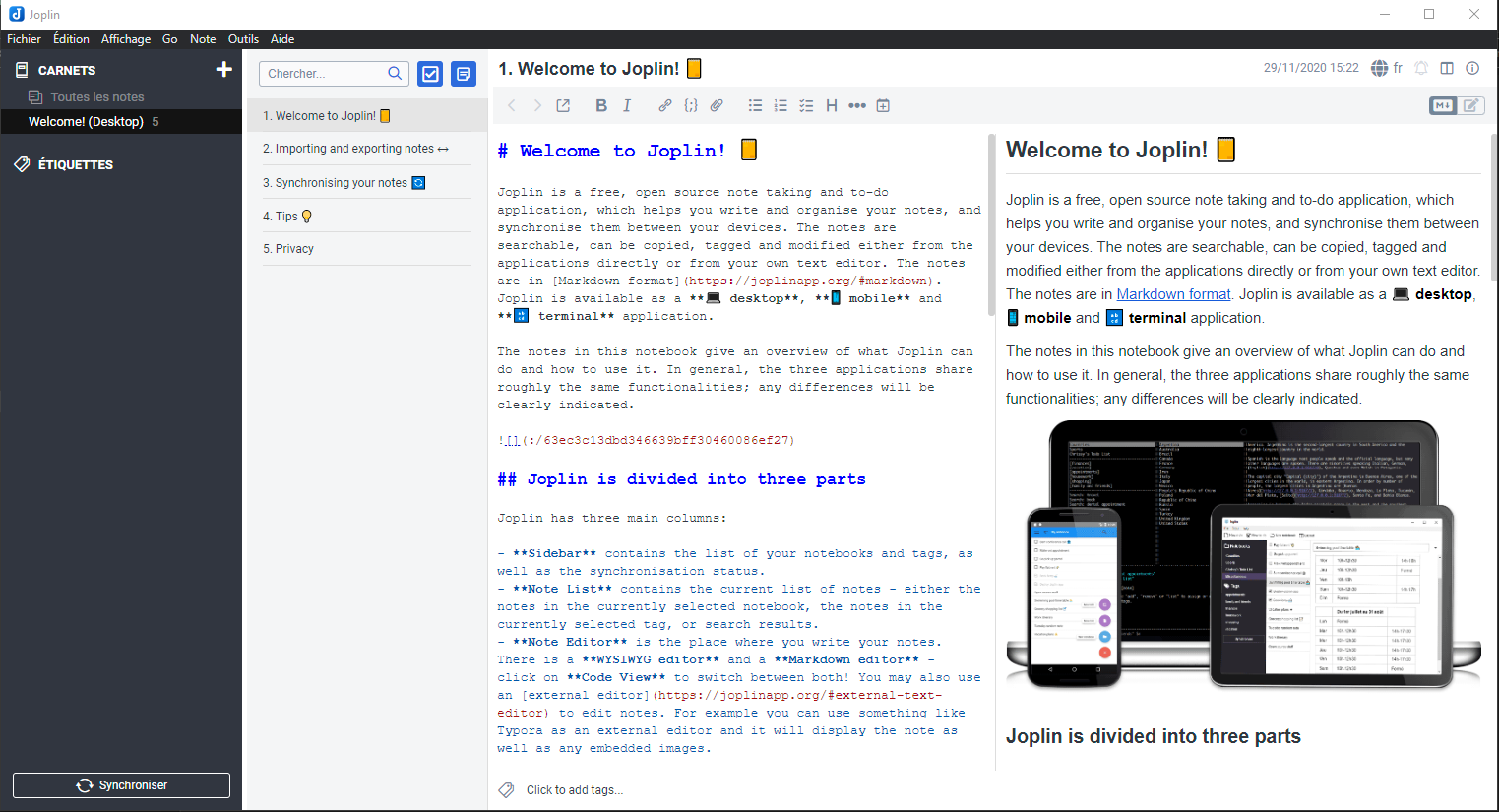Click the Carnets notebook header icon
1499x812 pixels.
point(22,70)
